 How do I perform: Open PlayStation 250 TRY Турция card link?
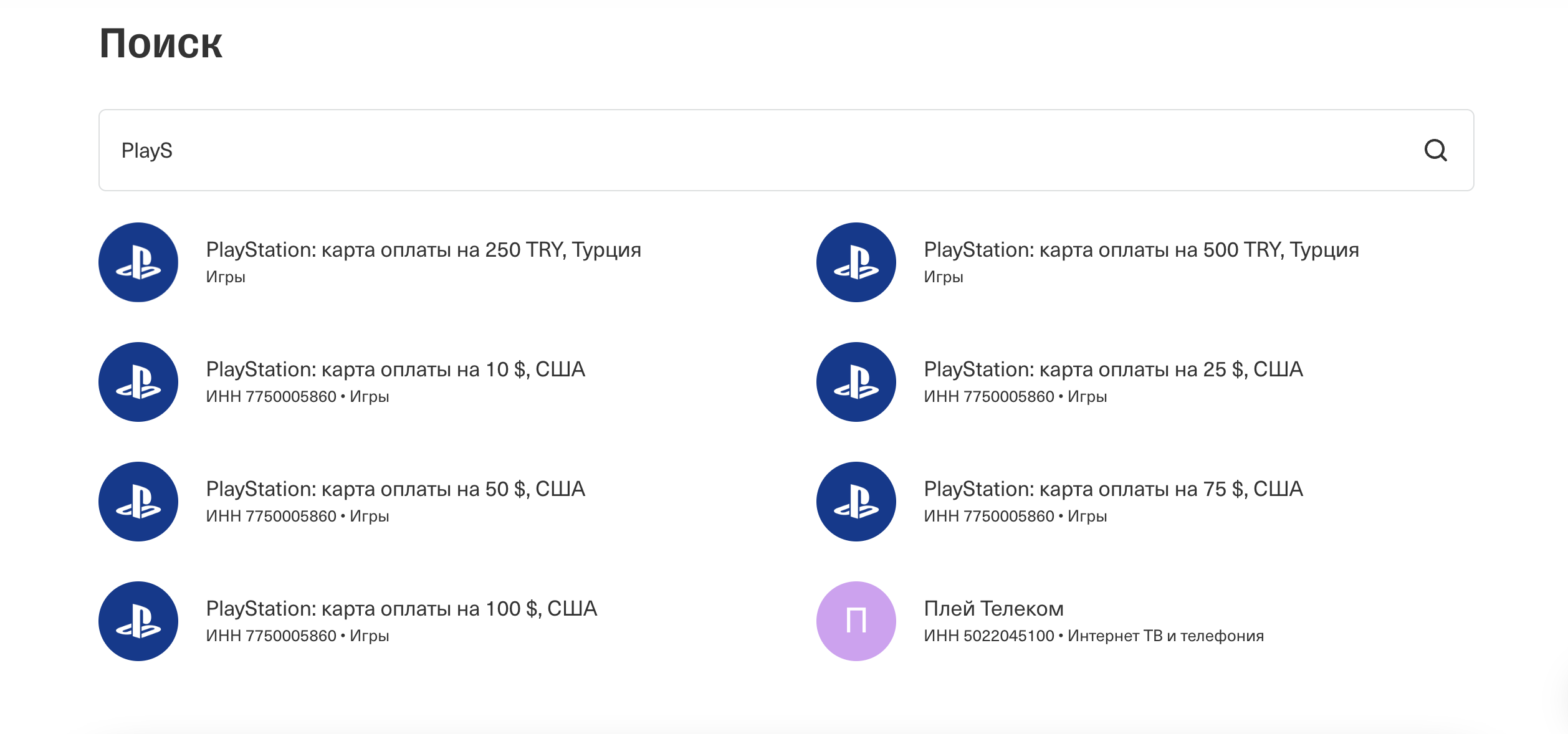tap(423, 250)
